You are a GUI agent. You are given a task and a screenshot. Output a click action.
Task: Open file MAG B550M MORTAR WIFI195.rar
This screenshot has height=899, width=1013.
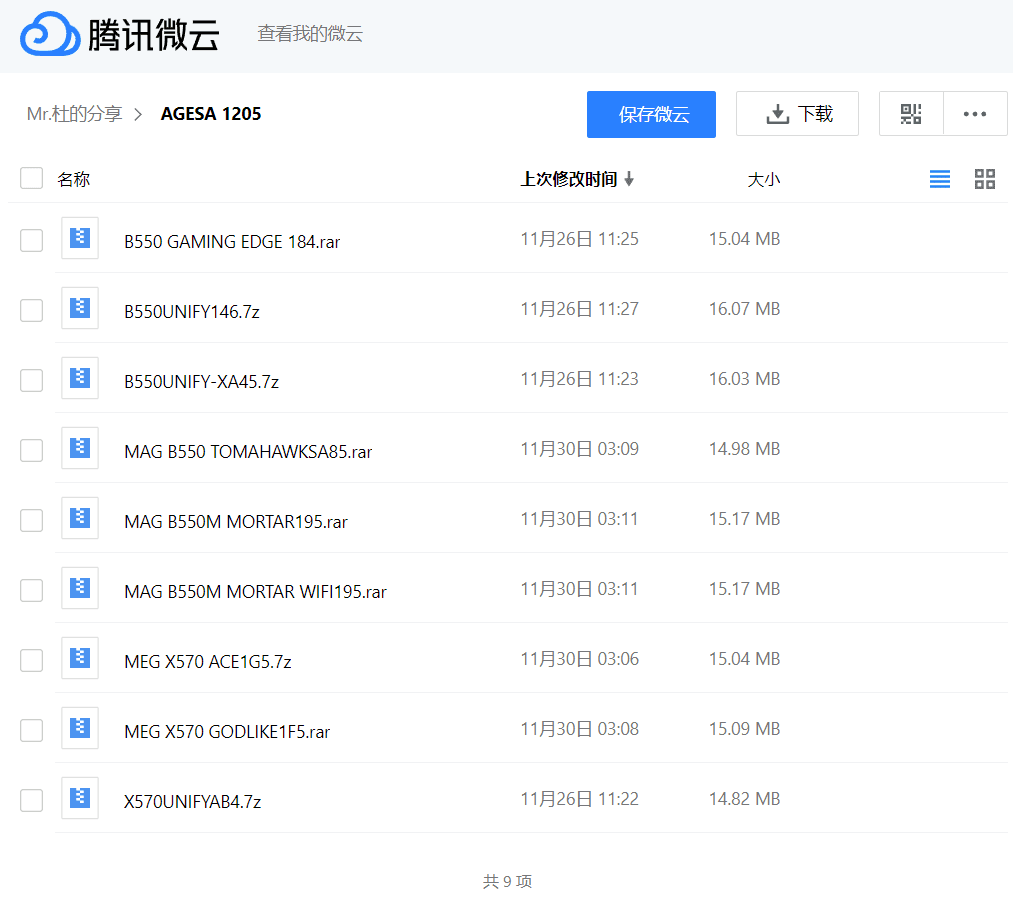click(255, 592)
